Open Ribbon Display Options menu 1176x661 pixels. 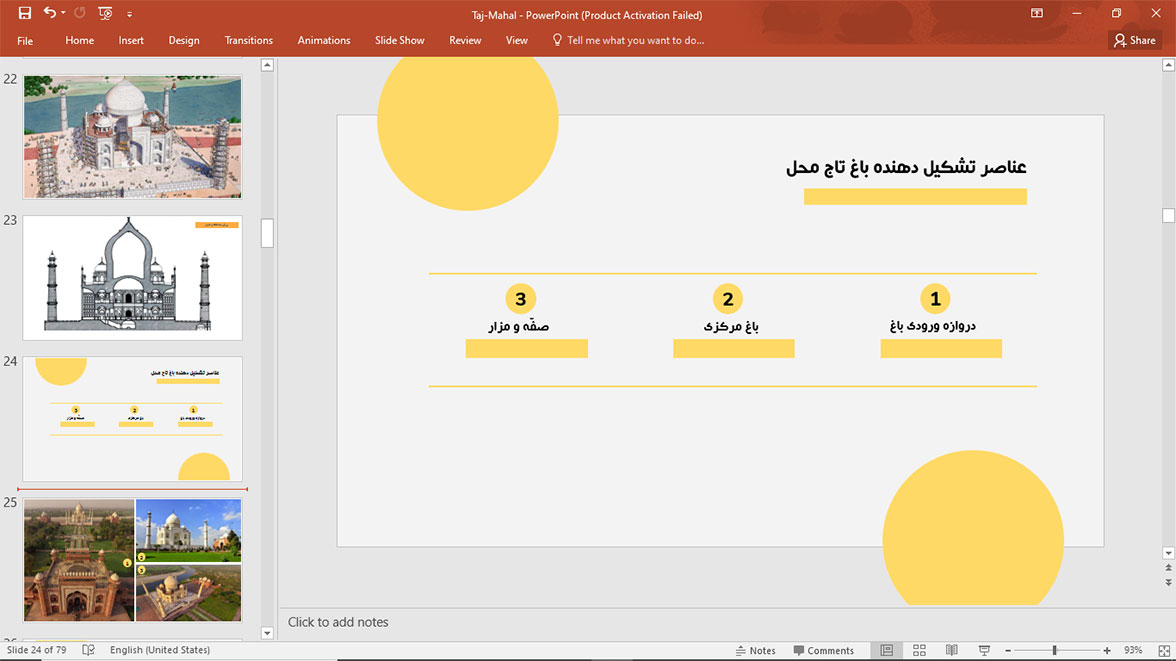point(1037,14)
